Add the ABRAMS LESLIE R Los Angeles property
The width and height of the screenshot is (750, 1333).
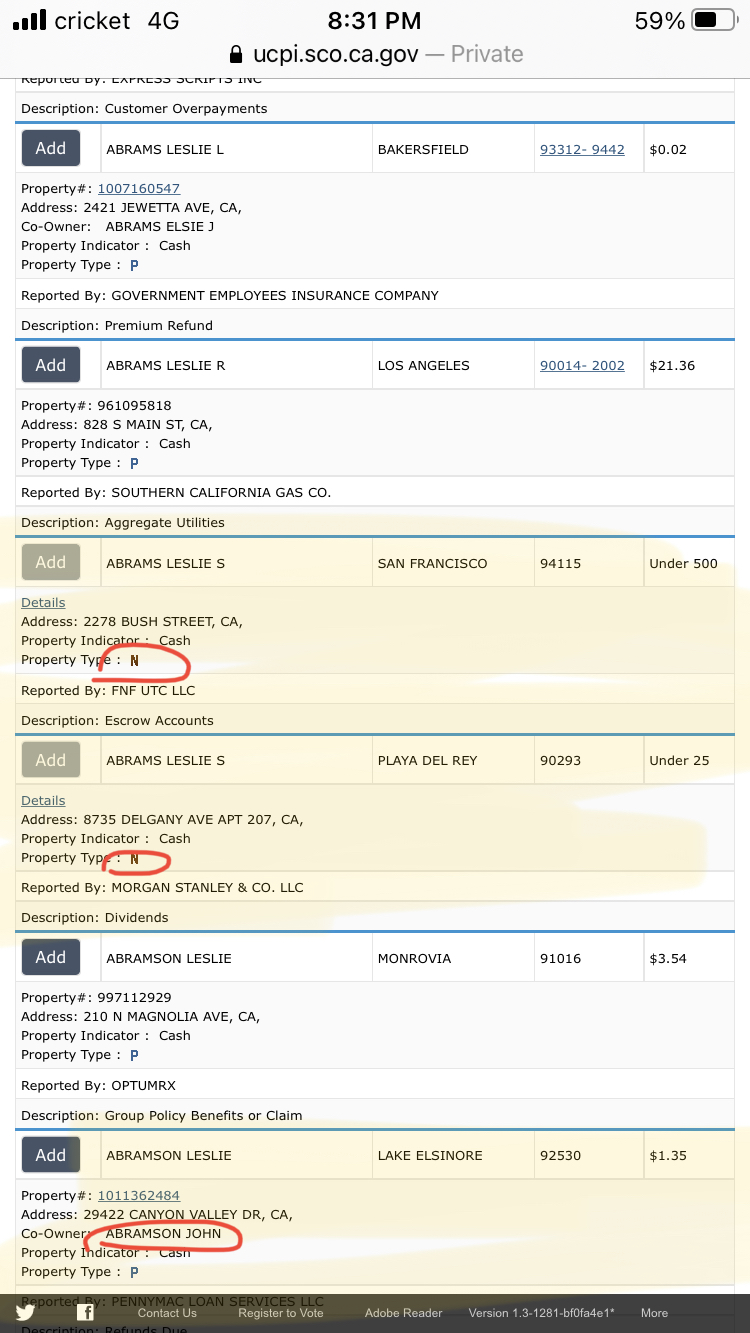[x=51, y=365]
